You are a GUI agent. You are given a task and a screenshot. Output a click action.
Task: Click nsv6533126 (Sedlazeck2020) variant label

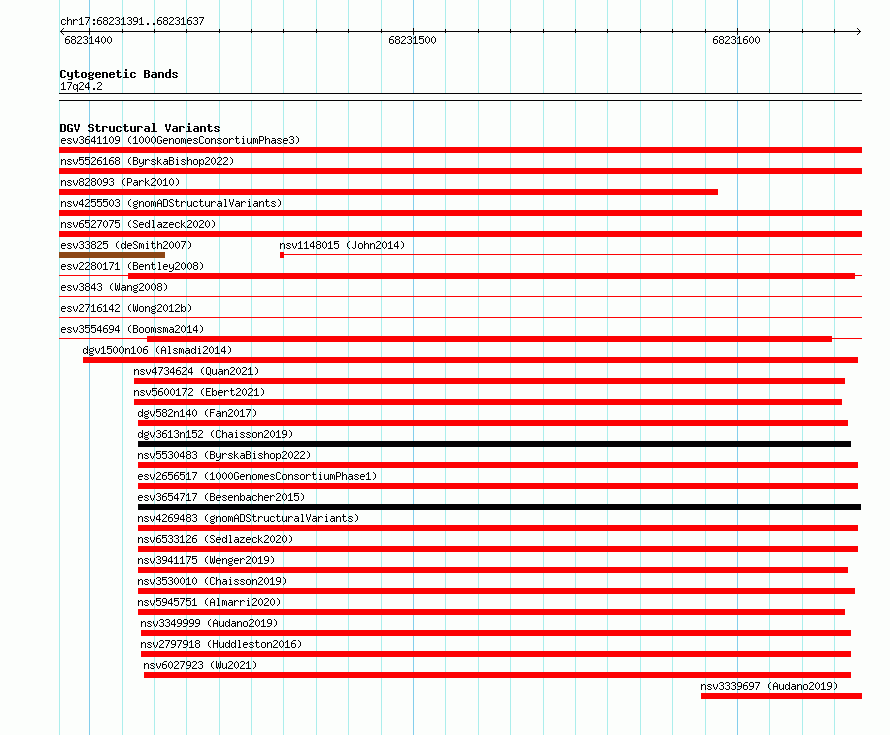tap(215, 539)
